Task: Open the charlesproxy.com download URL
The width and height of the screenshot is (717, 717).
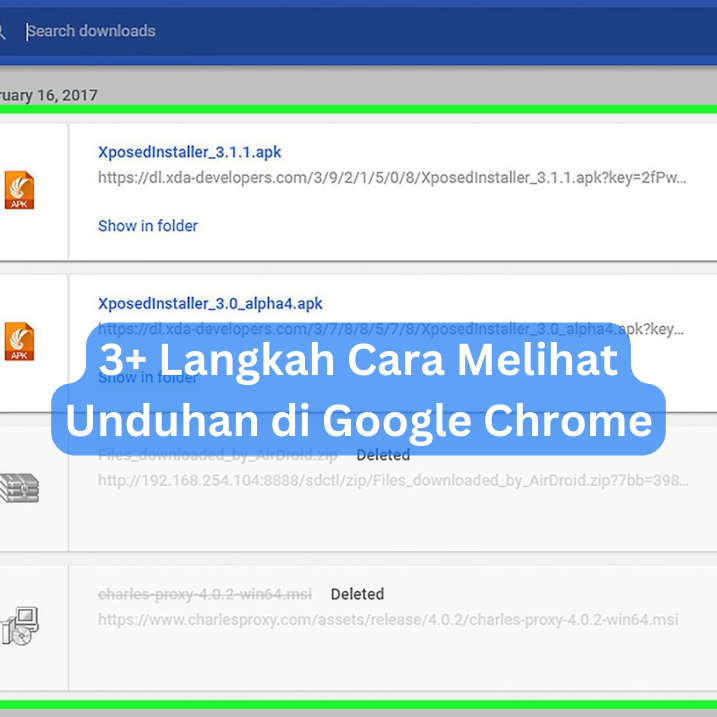Action: click(388, 619)
